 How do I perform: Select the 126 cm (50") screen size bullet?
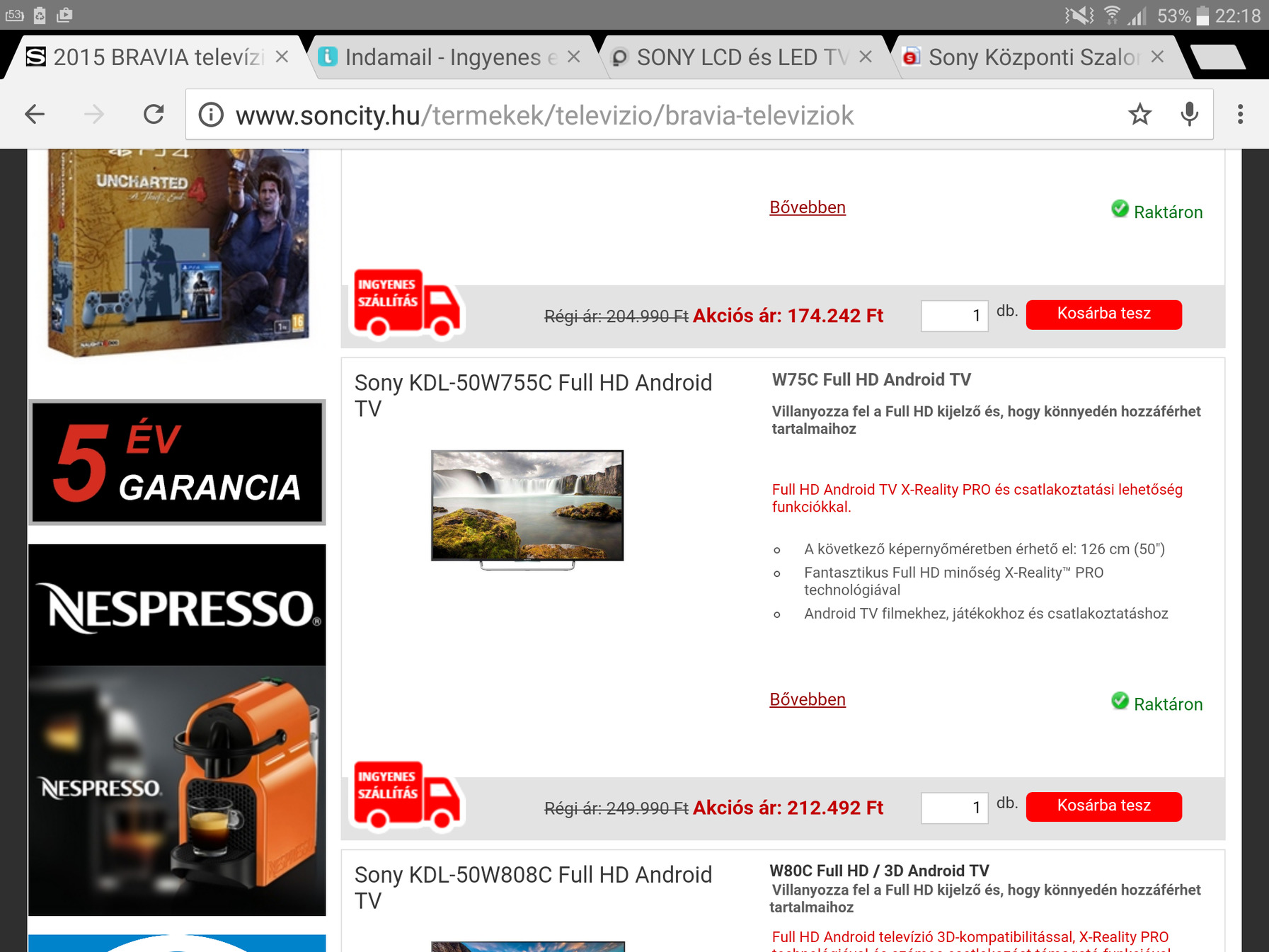(984, 549)
